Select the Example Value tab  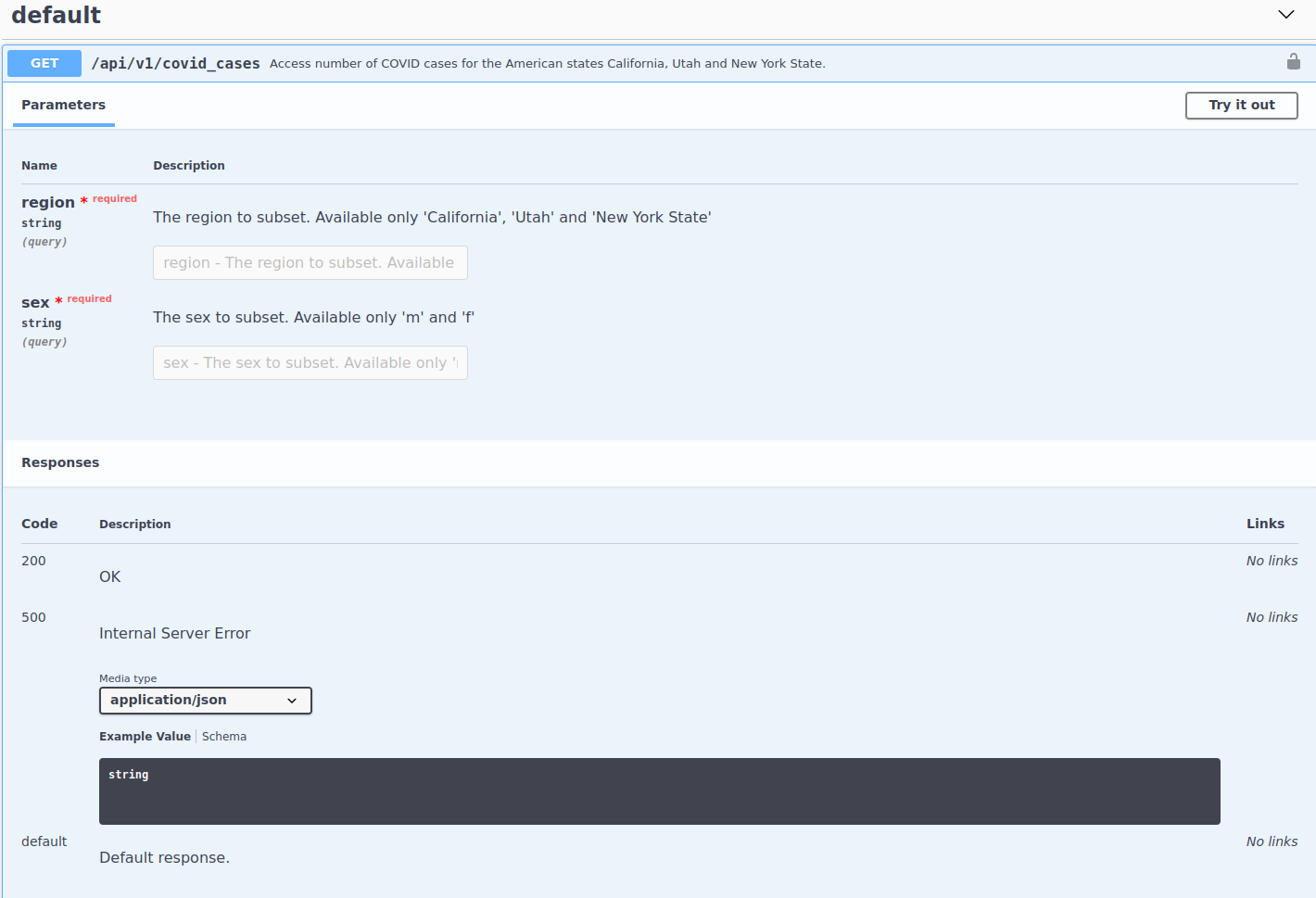(x=145, y=737)
